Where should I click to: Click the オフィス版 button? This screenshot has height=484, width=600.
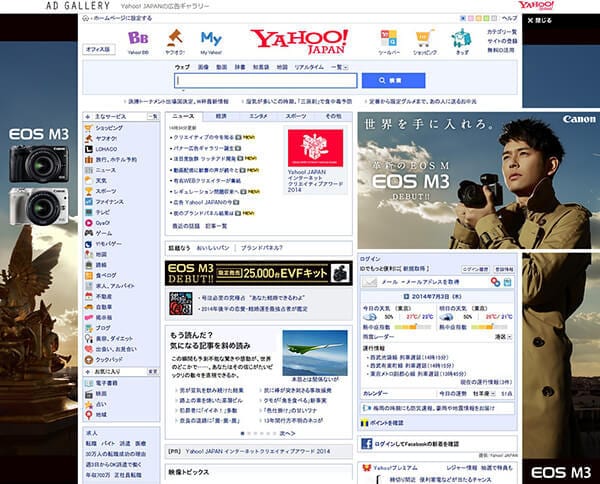coord(98,49)
